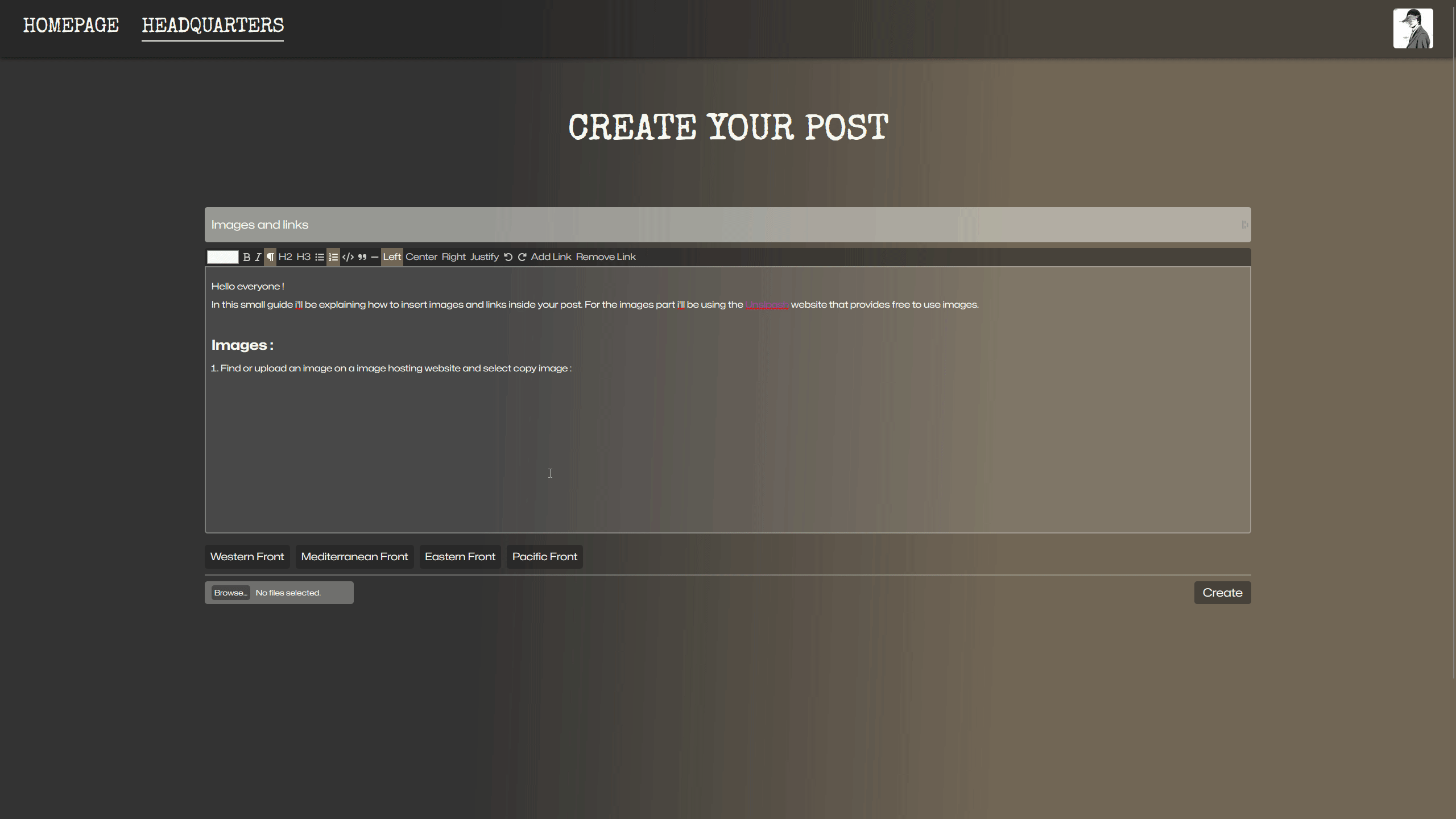This screenshot has height=819, width=1456.
Task: Open user avatar menu at top right
Action: pyautogui.click(x=1413, y=28)
